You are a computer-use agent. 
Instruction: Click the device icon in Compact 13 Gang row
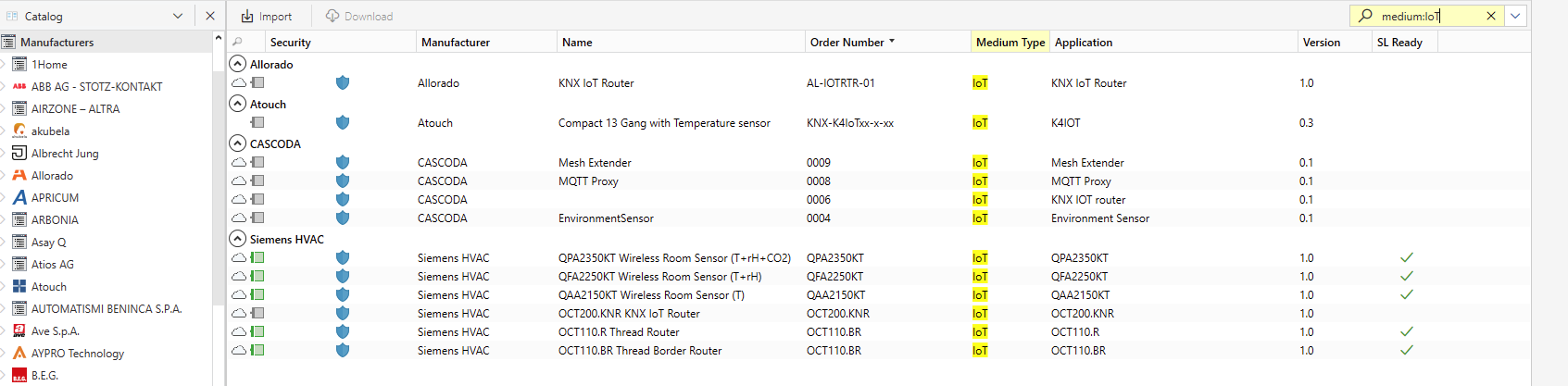coord(257,122)
